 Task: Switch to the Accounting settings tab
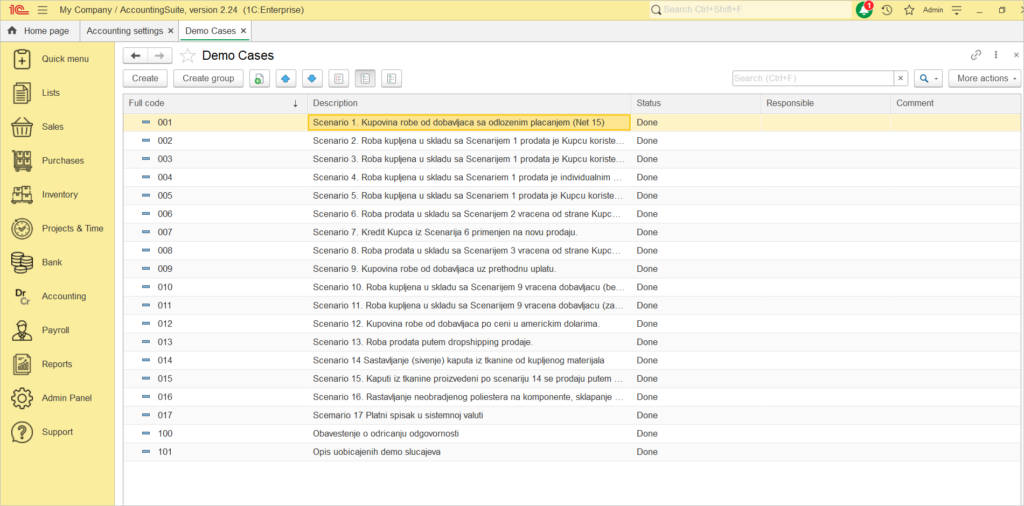click(x=124, y=31)
